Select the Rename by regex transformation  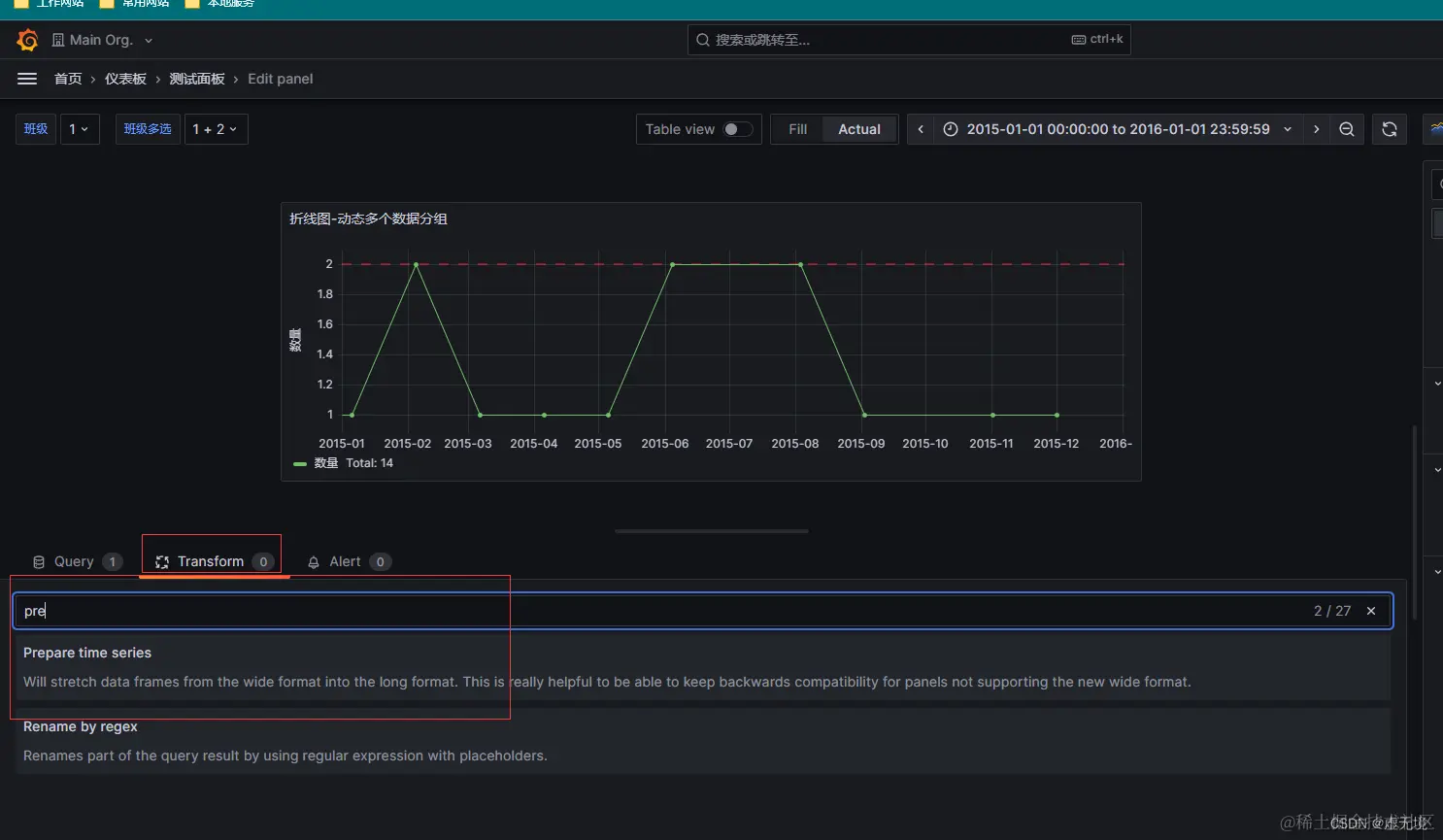point(703,741)
